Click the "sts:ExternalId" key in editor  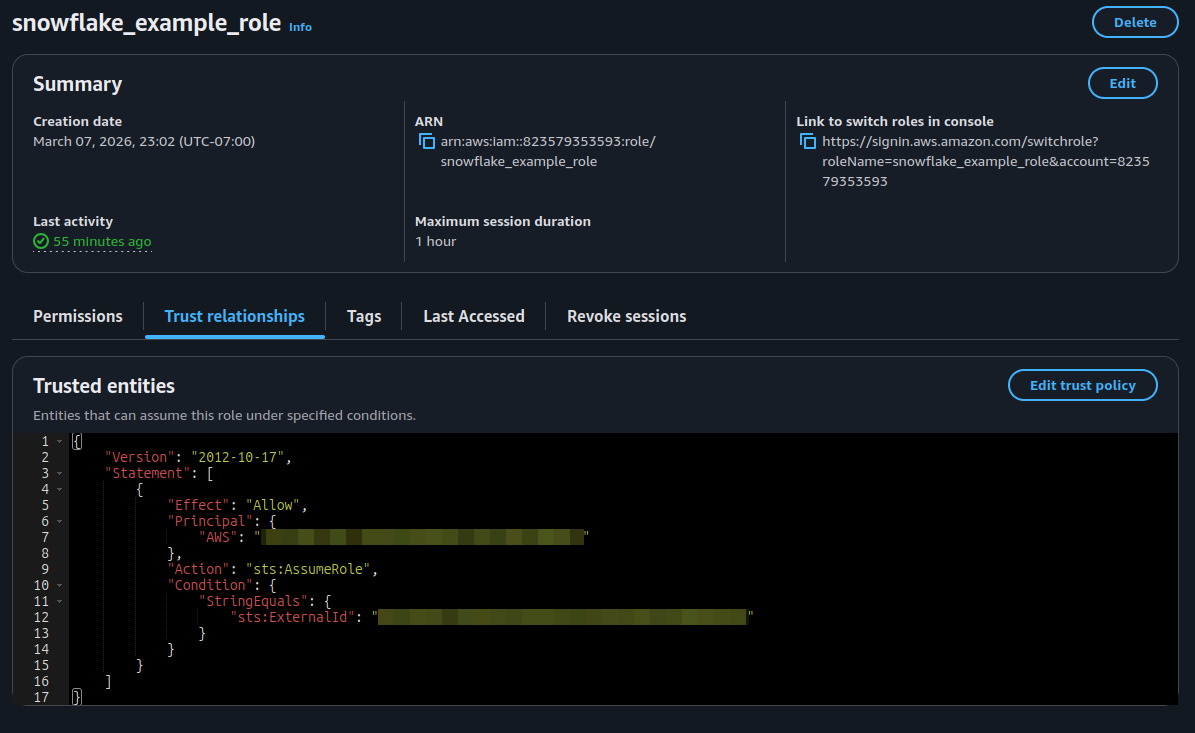click(x=293, y=617)
